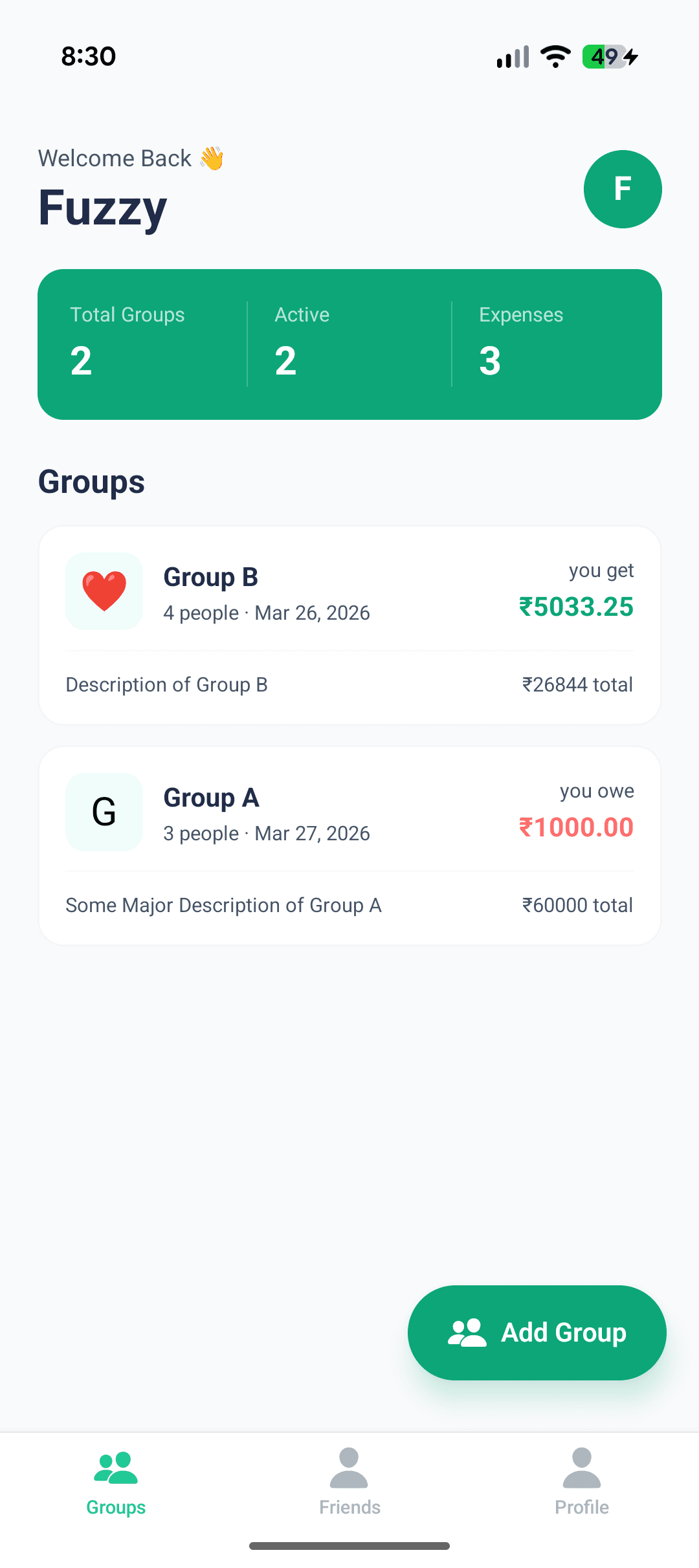
Task: Tap the Description of Group B text
Action: click(166, 684)
